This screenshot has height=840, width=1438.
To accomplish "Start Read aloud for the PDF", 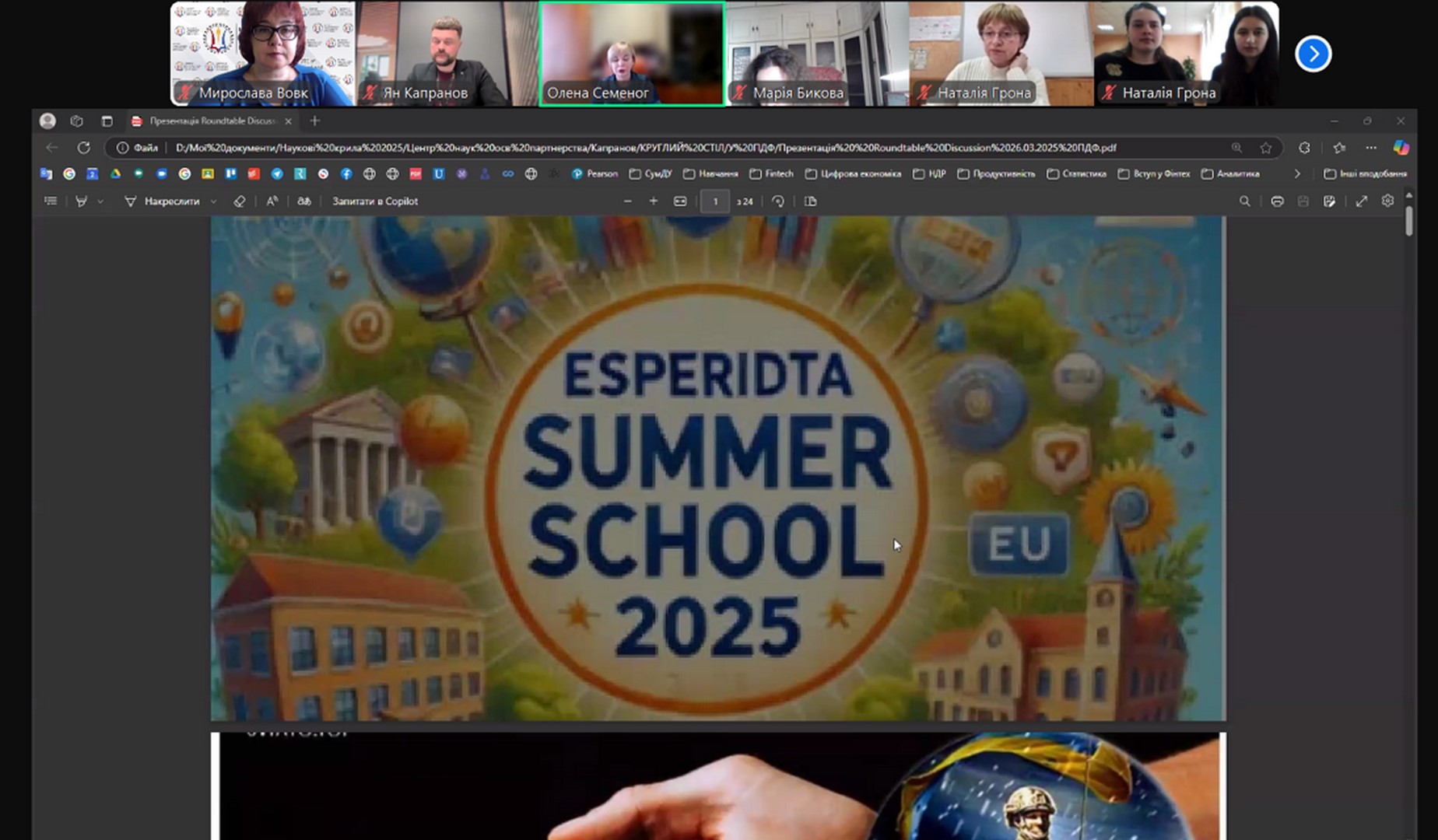I will tap(272, 201).
